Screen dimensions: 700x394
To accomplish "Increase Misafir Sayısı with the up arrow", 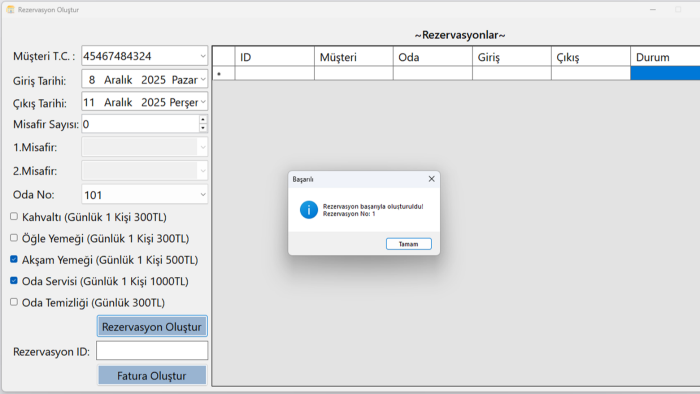I will point(203,120).
